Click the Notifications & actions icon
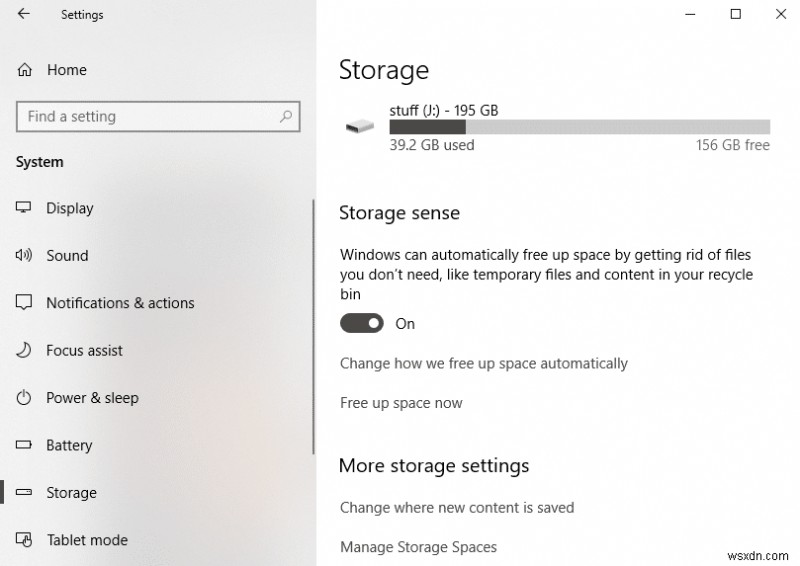The image size is (800, 566). [25, 303]
